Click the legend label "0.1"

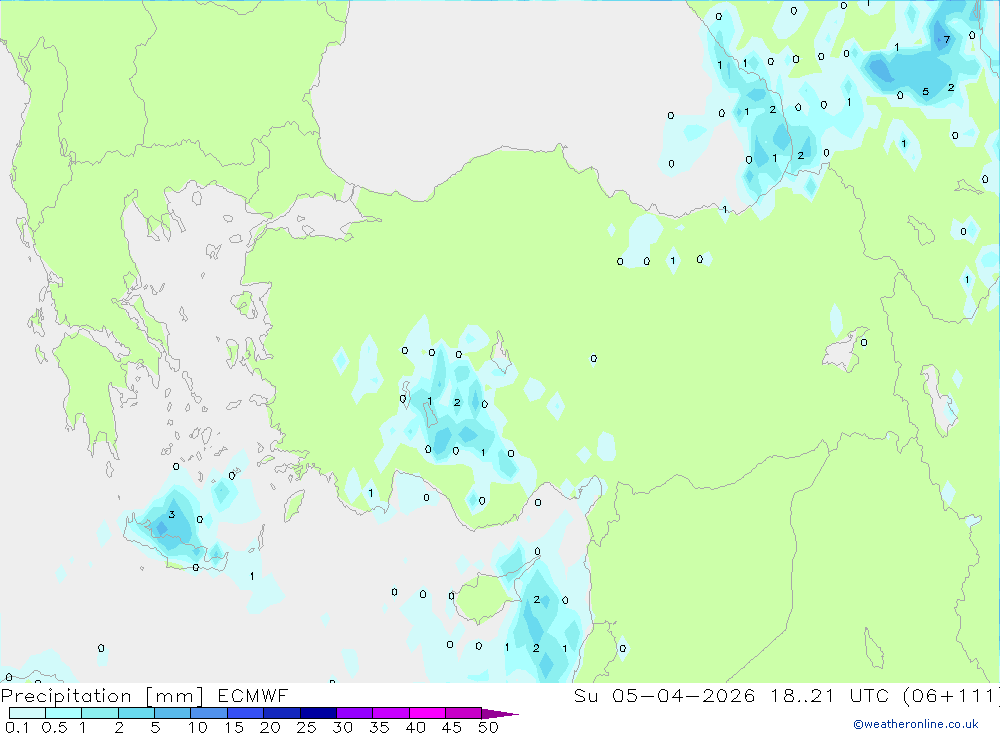(x=17, y=727)
